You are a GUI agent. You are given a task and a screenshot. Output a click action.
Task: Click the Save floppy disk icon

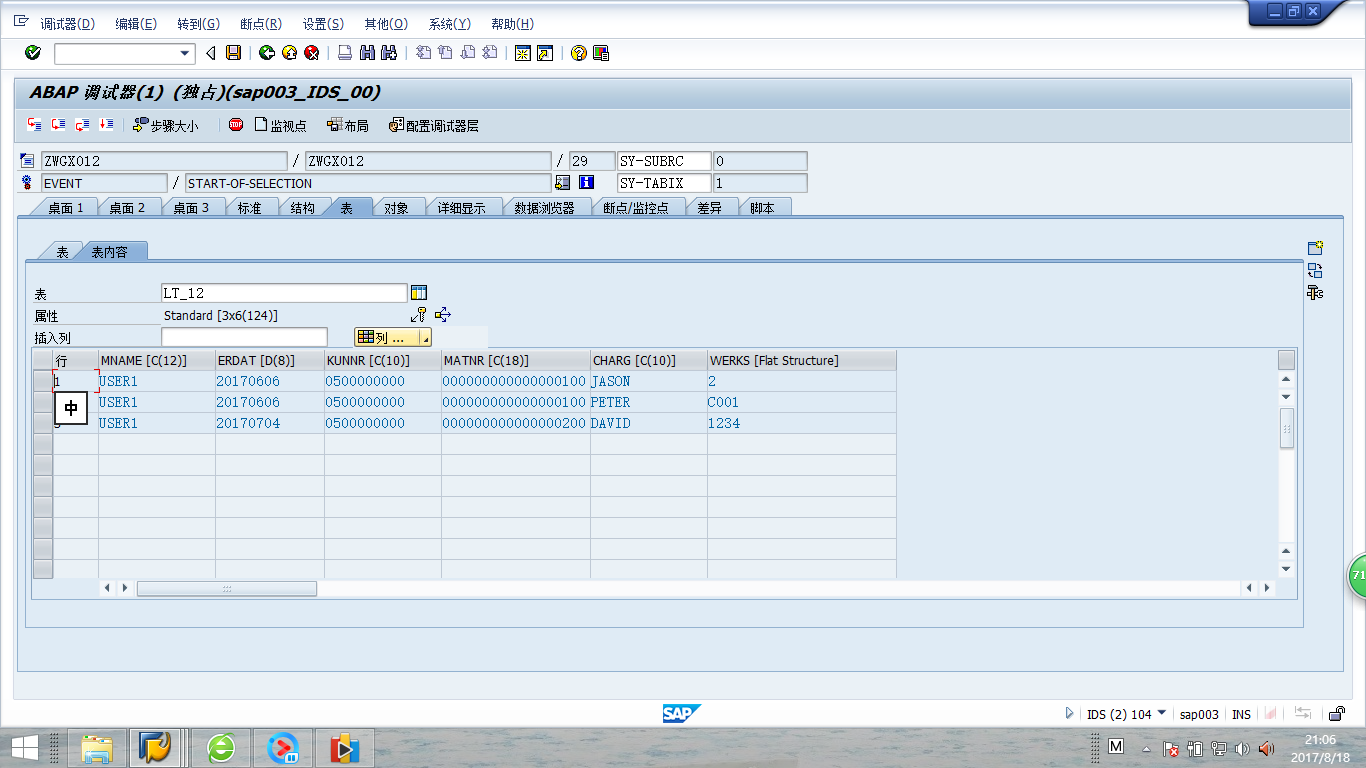coord(233,53)
